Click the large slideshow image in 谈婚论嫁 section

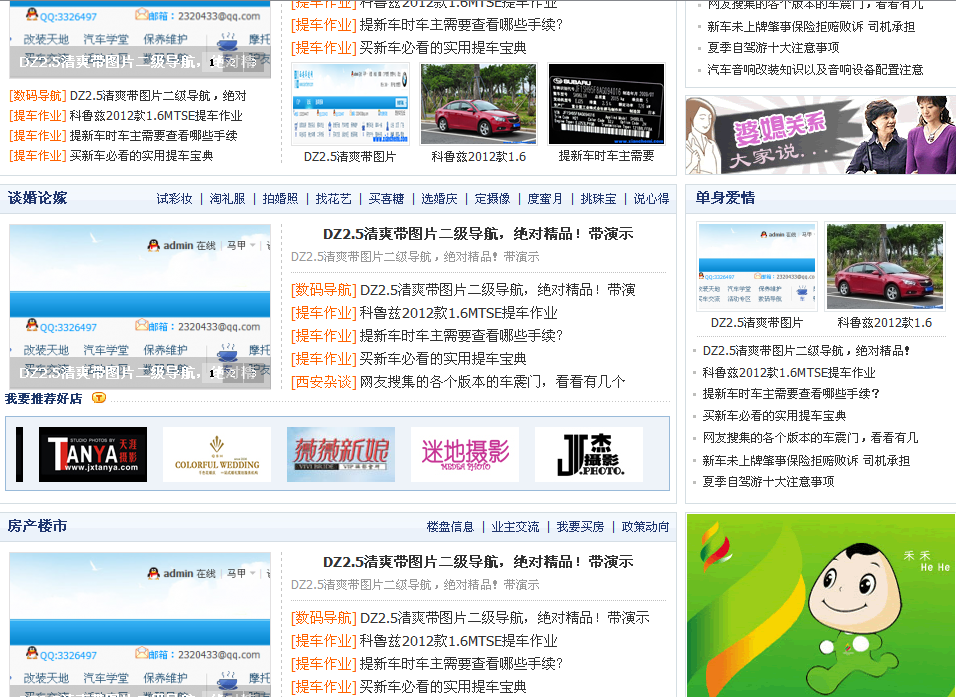point(140,307)
